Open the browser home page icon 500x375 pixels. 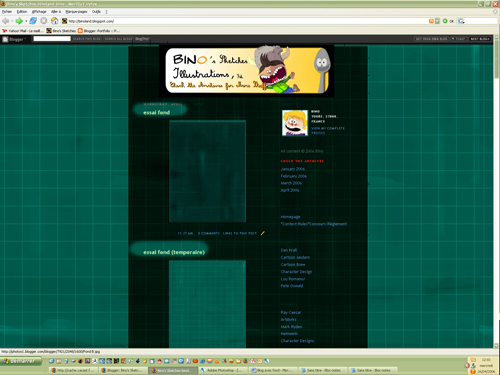coord(54,21)
